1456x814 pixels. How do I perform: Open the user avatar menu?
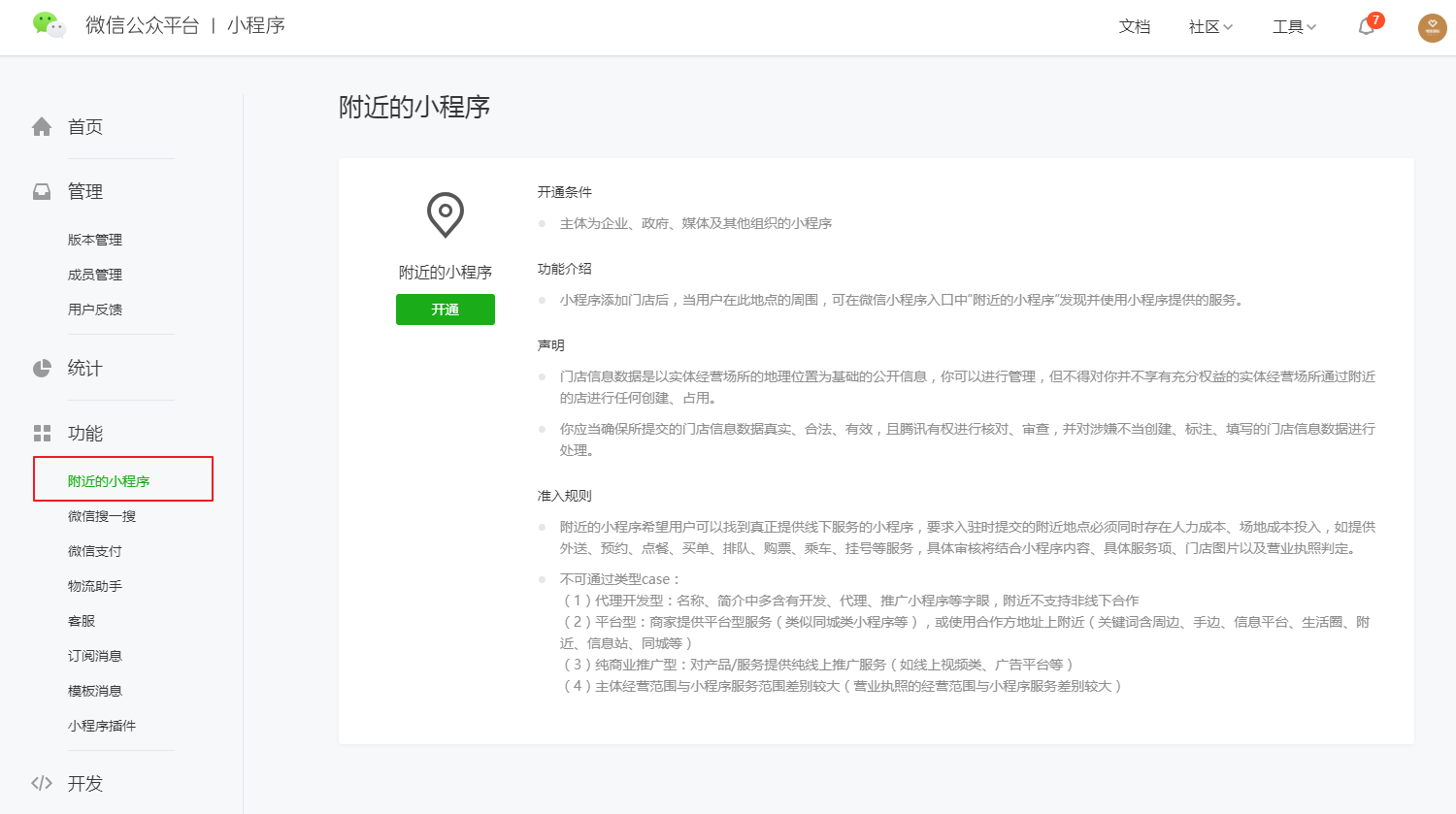coord(1433,27)
